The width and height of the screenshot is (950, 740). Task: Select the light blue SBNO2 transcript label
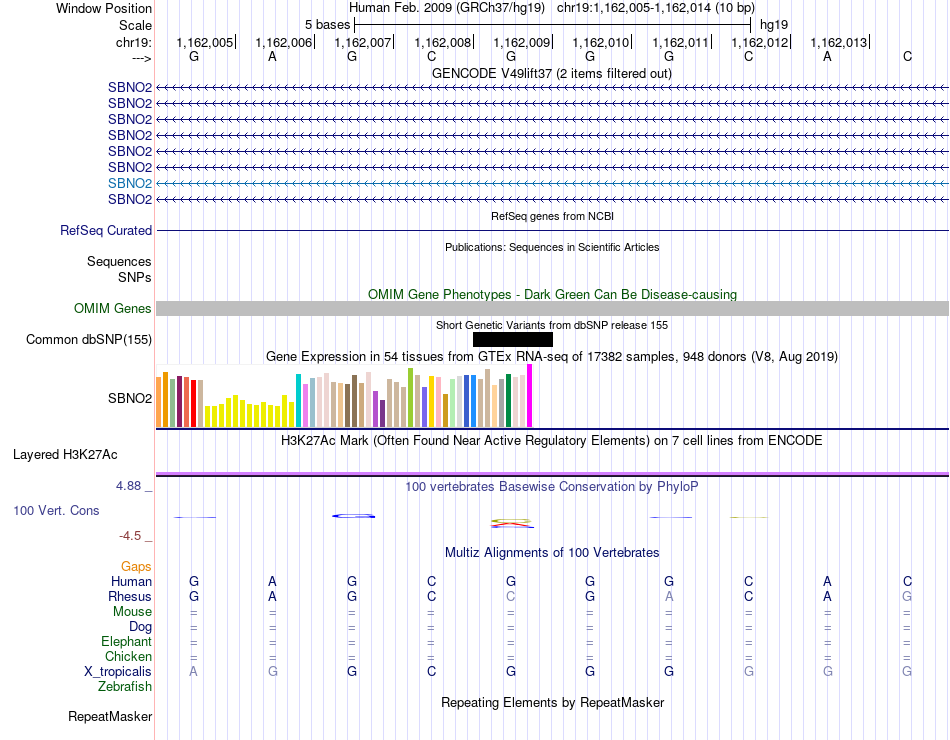click(130, 183)
